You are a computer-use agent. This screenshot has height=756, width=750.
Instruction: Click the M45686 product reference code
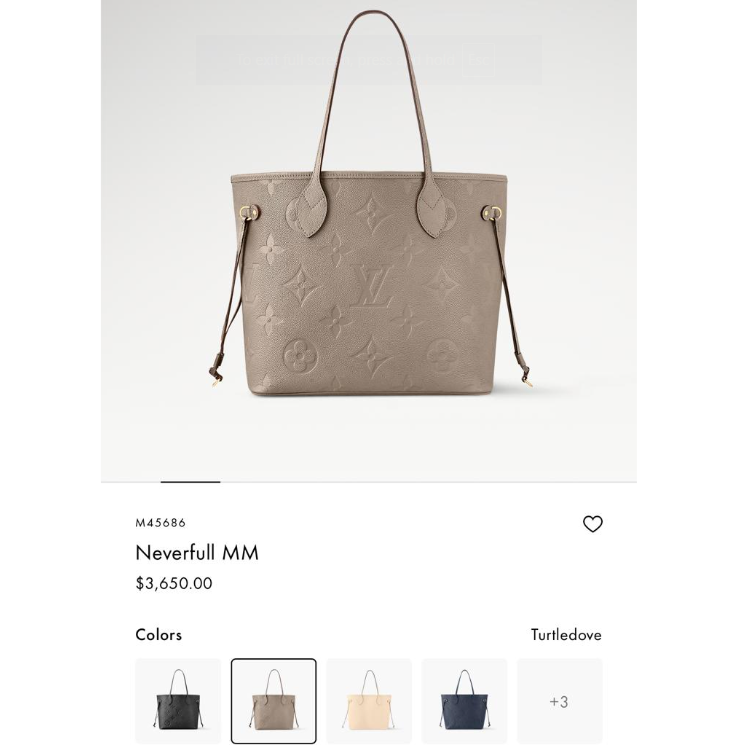(161, 523)
